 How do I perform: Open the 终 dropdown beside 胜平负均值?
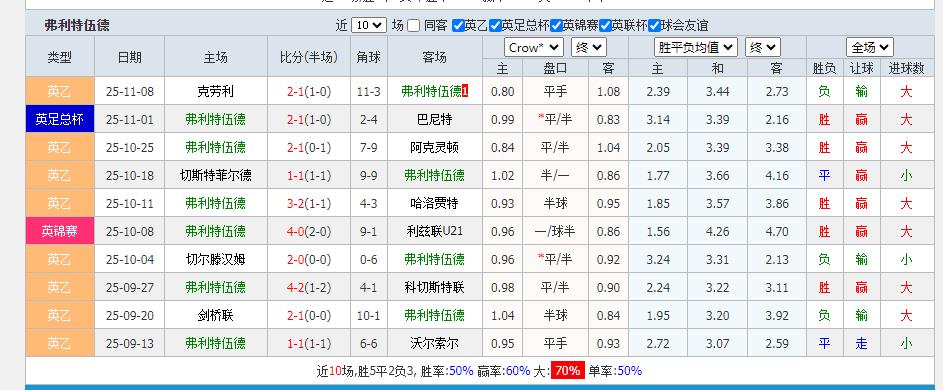[x=763, y=48]
